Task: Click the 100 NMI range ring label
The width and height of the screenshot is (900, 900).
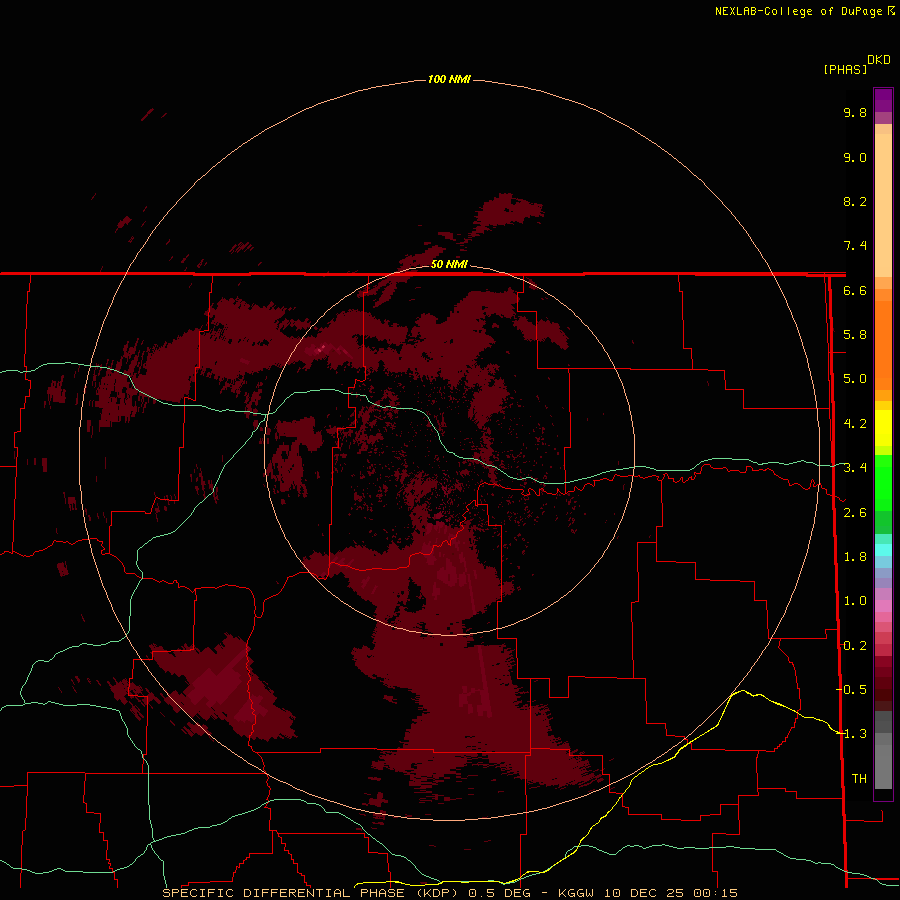Action: pyautogui.click(x=449, y=79)
